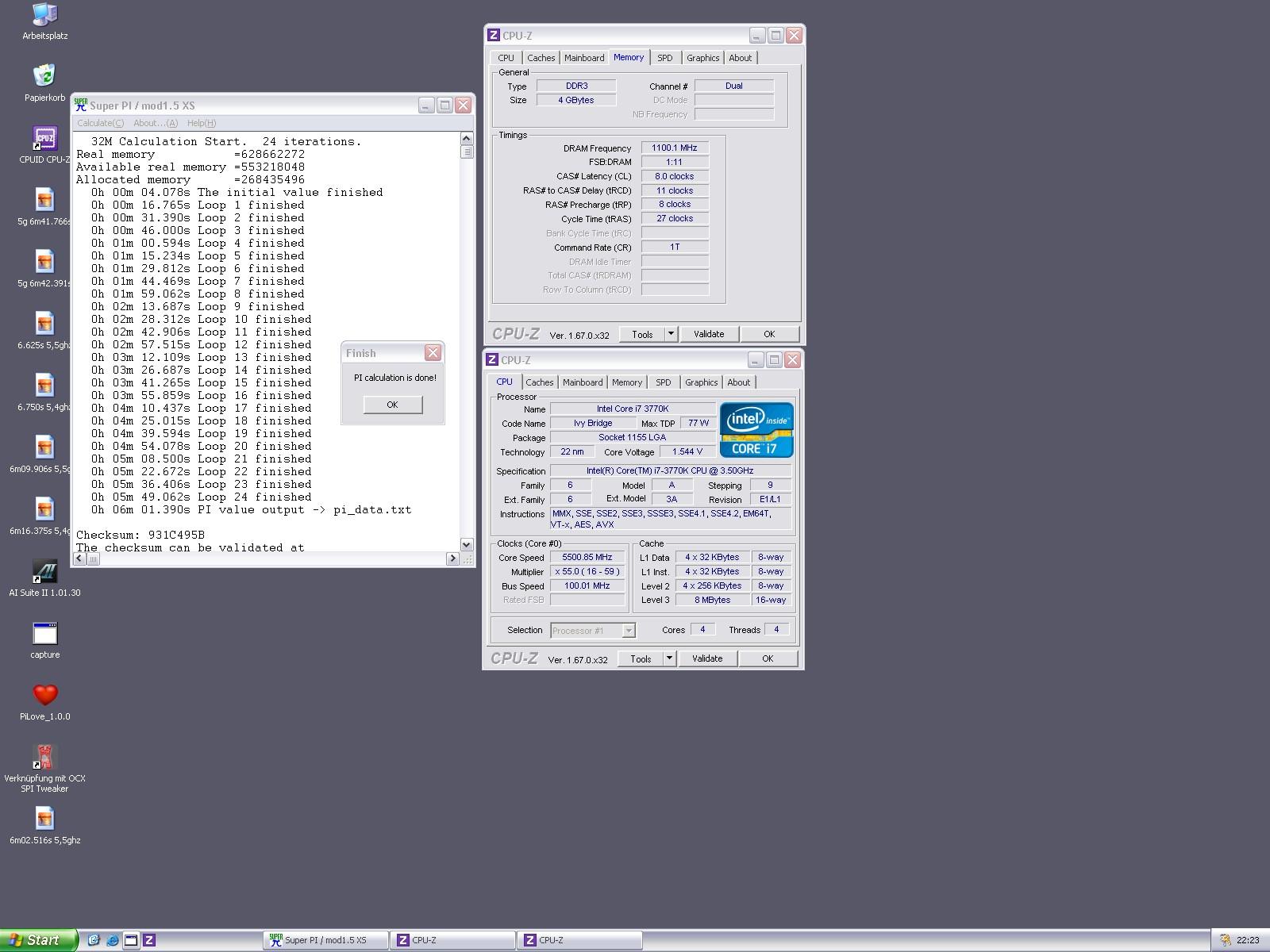Click Super PI horizontal scrollbar right arrow
Viewport: 1270px width, 952px height.
pos(452,559)
